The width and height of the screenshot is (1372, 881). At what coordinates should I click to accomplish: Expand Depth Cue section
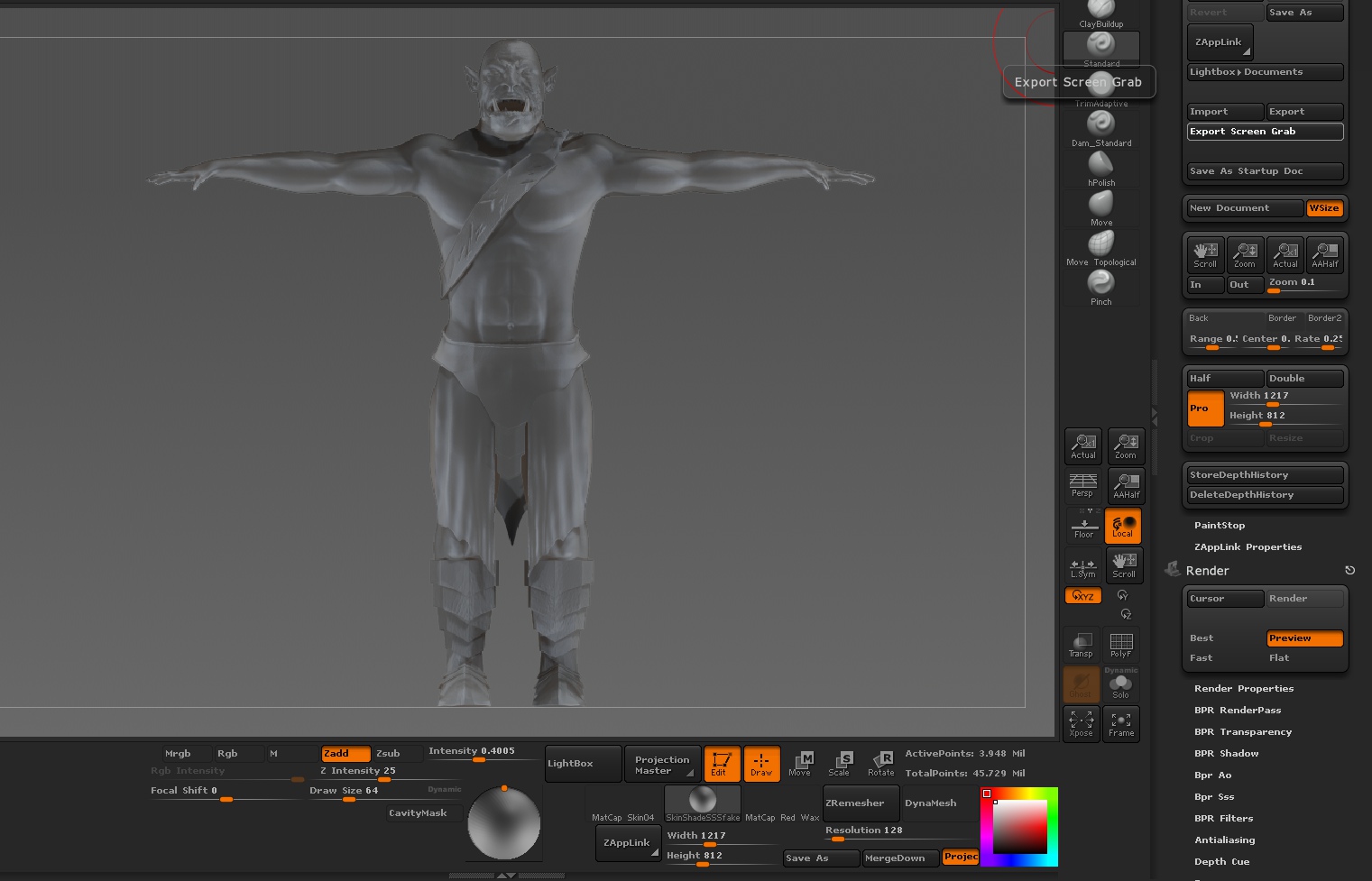pos(1222,862)
